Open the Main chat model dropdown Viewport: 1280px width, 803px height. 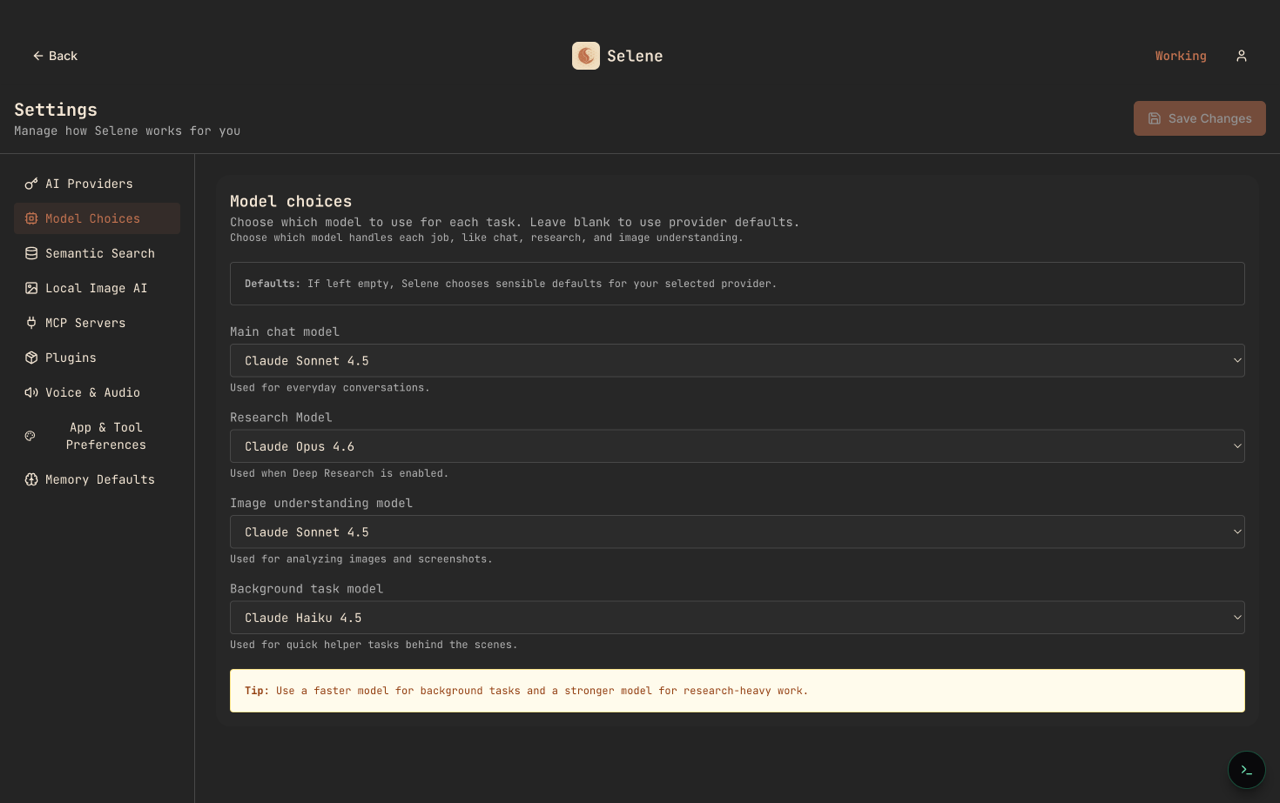pos(737,360)
